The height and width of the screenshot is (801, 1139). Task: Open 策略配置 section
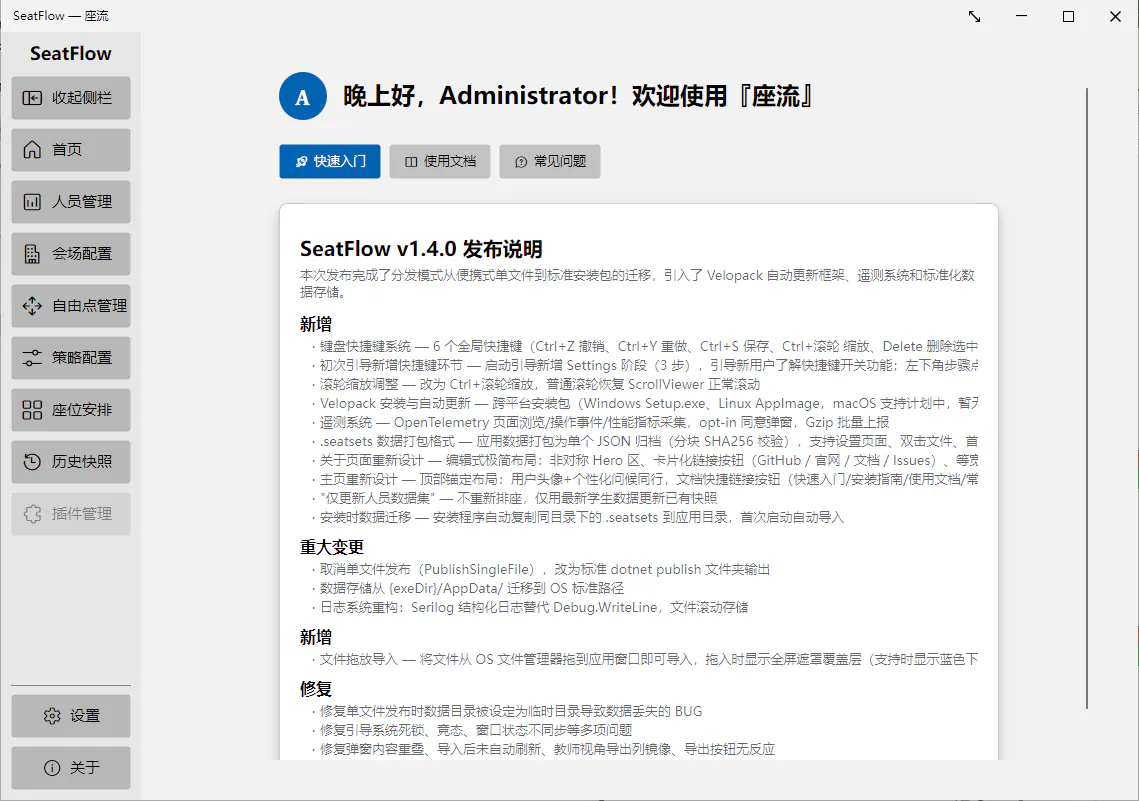(x=71, y=358)
